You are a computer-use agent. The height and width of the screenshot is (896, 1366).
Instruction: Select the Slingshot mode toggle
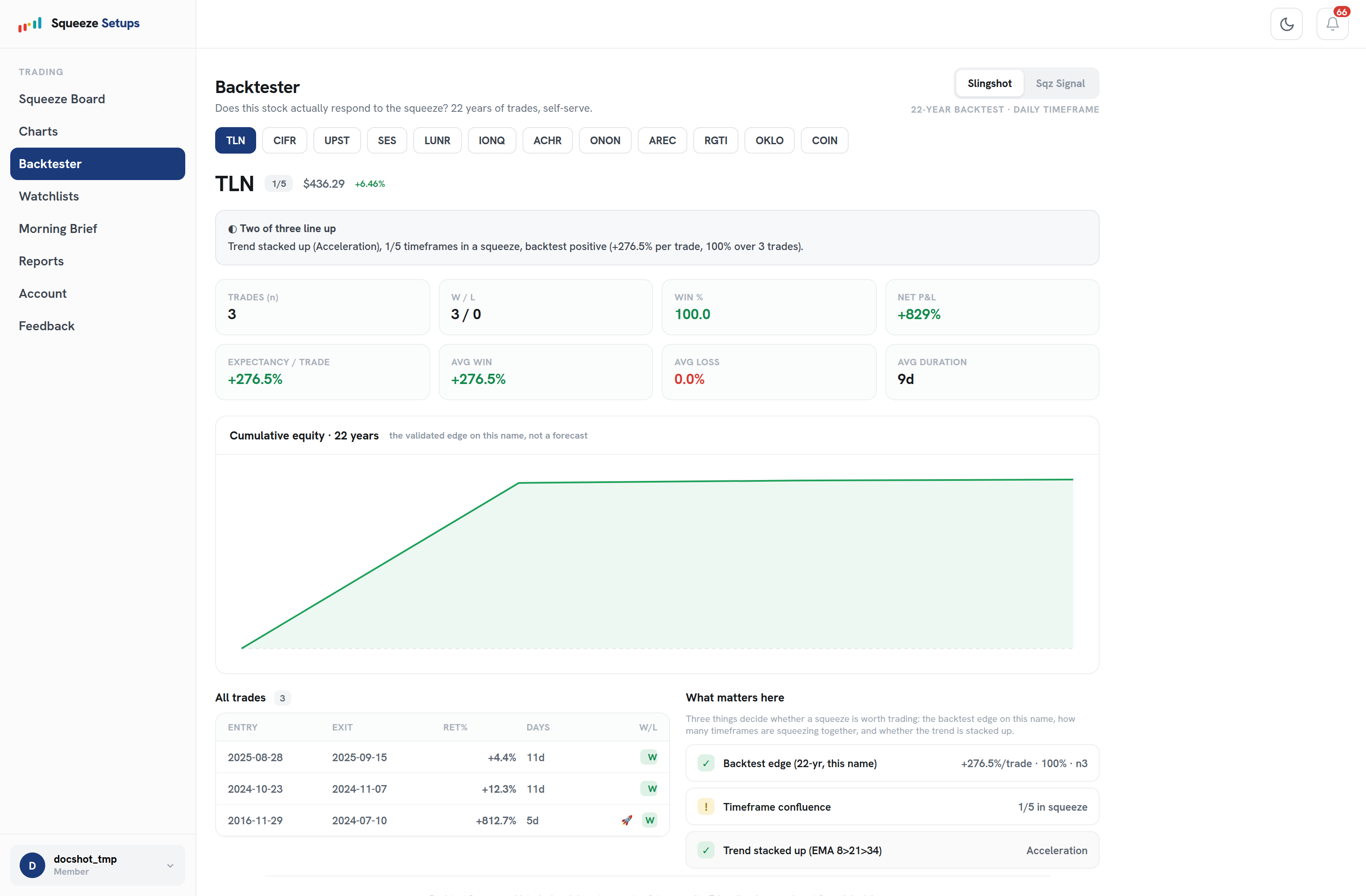coord(989,83)
